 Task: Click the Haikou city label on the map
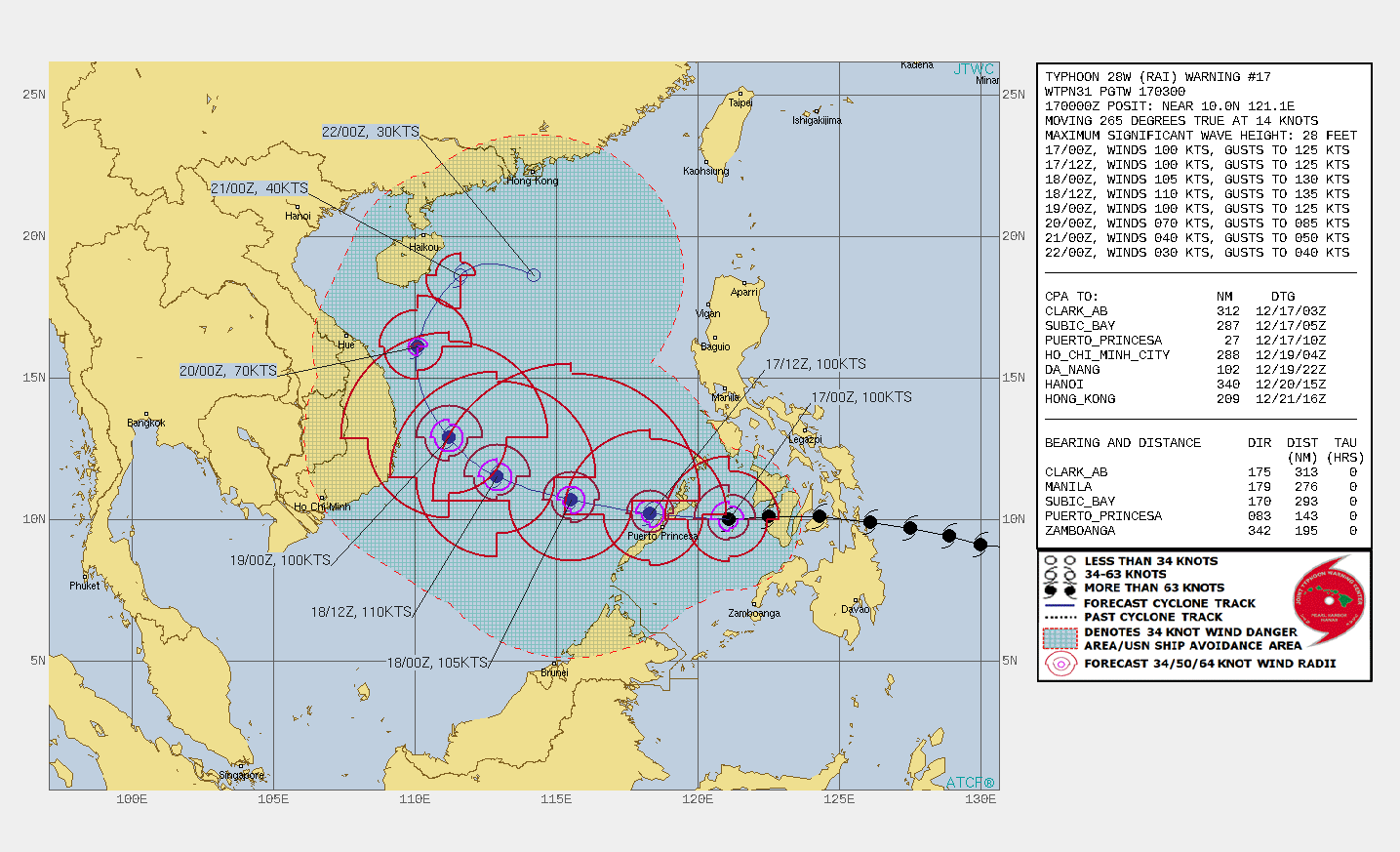424,247
